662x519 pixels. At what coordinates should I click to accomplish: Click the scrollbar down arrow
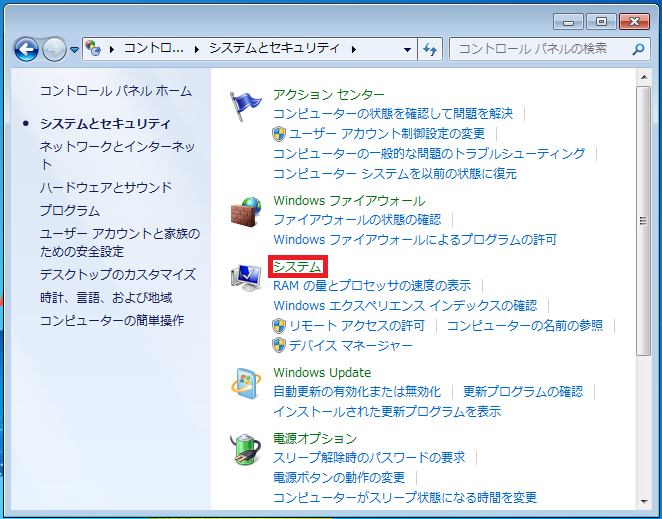pyautogui.click(x=644, y=502)
